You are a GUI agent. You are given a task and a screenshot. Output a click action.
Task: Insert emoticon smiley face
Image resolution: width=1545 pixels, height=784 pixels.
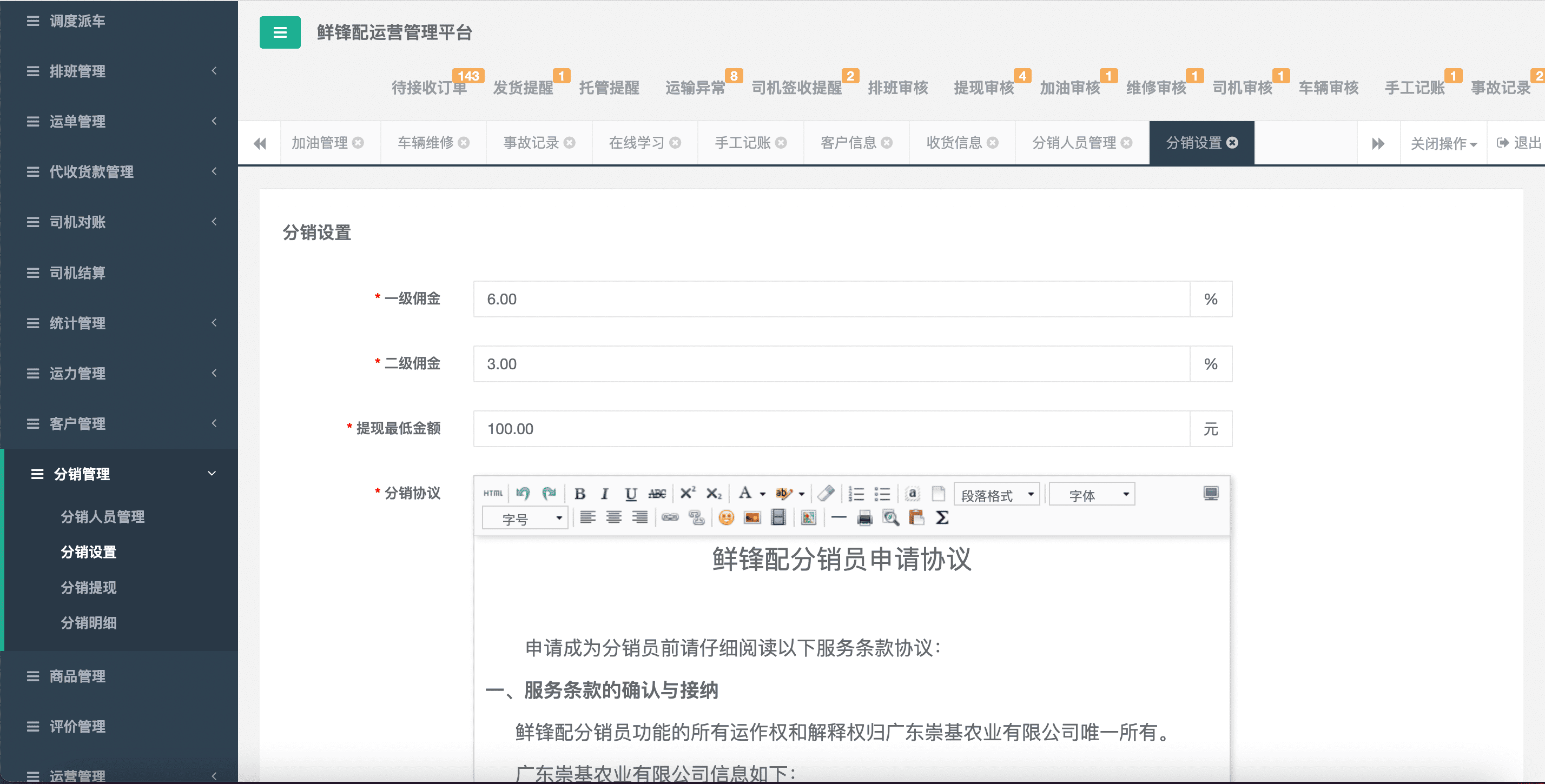click(726, 517)
